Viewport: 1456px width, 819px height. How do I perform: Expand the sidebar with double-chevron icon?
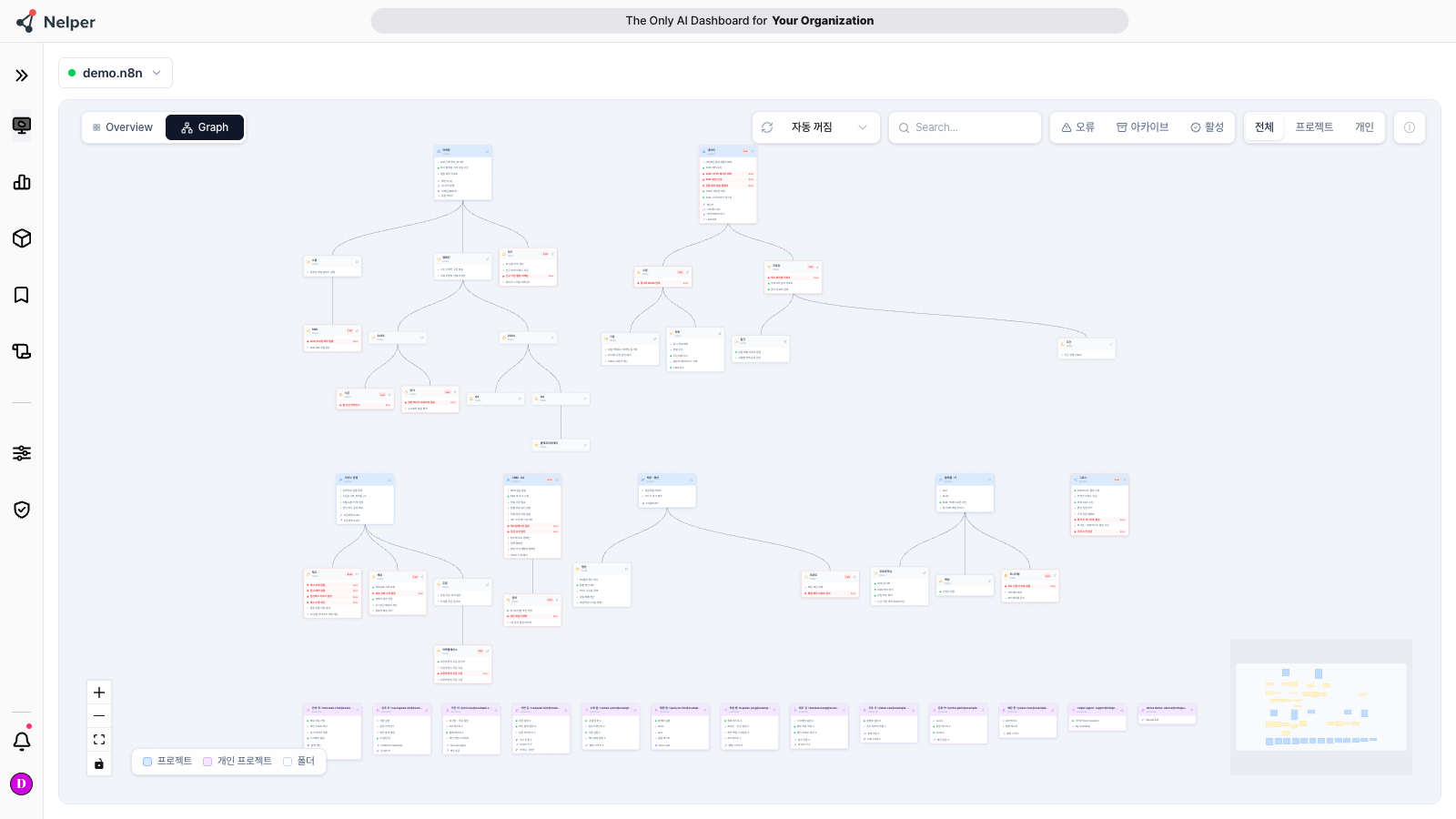click(x=22, y=76)
